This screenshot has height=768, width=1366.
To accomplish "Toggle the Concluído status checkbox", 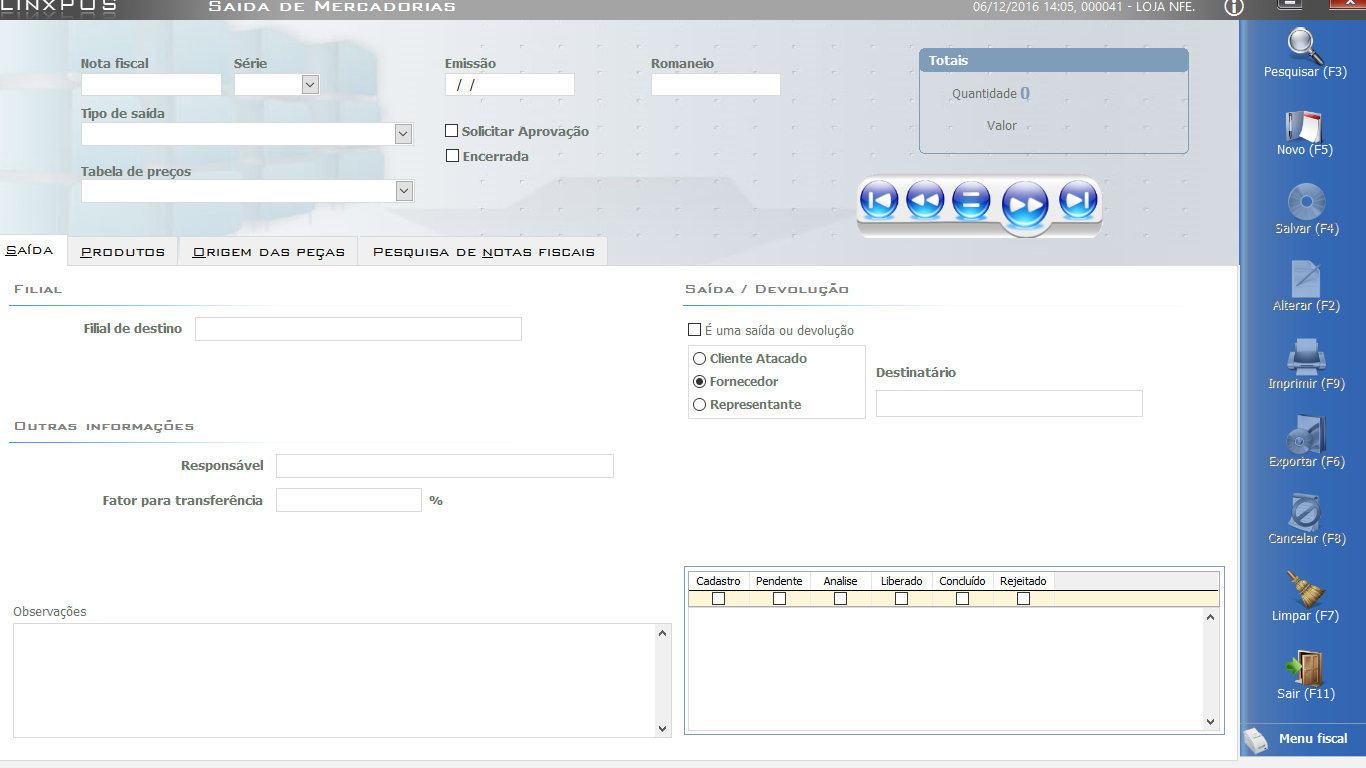I will coord(962,599).
